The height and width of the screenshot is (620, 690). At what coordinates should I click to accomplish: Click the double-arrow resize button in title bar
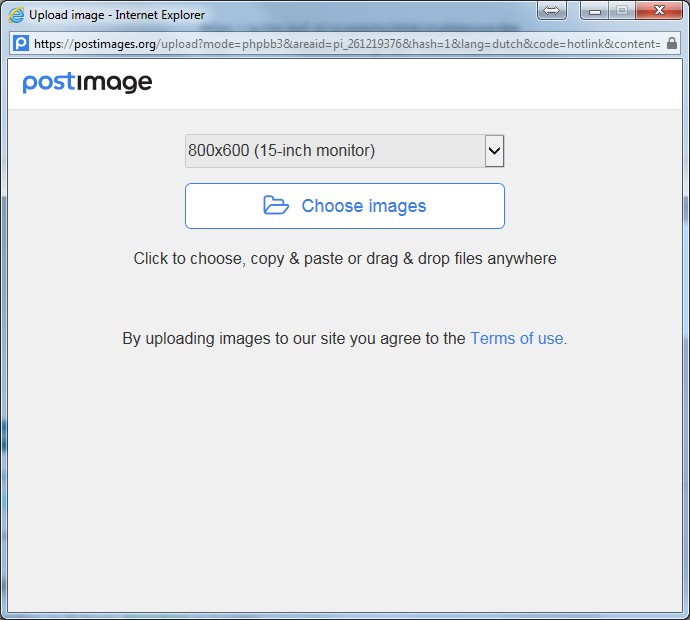tap(551, 10)
